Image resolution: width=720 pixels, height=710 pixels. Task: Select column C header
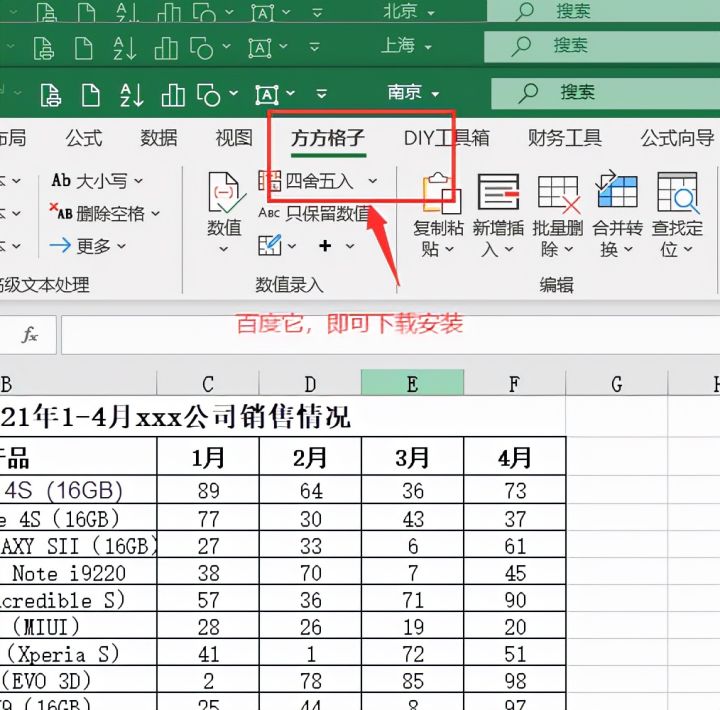tap(208, 383)
